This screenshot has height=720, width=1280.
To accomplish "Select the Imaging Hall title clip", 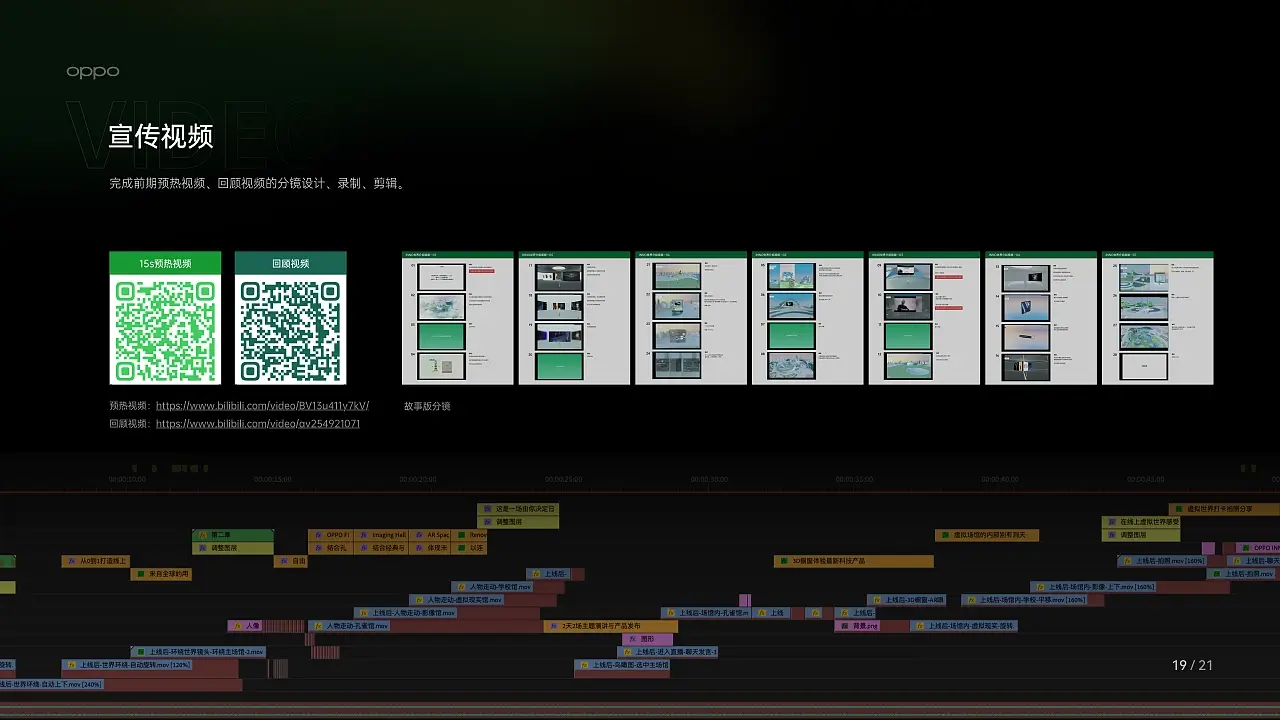I will [x=382, y=535].
